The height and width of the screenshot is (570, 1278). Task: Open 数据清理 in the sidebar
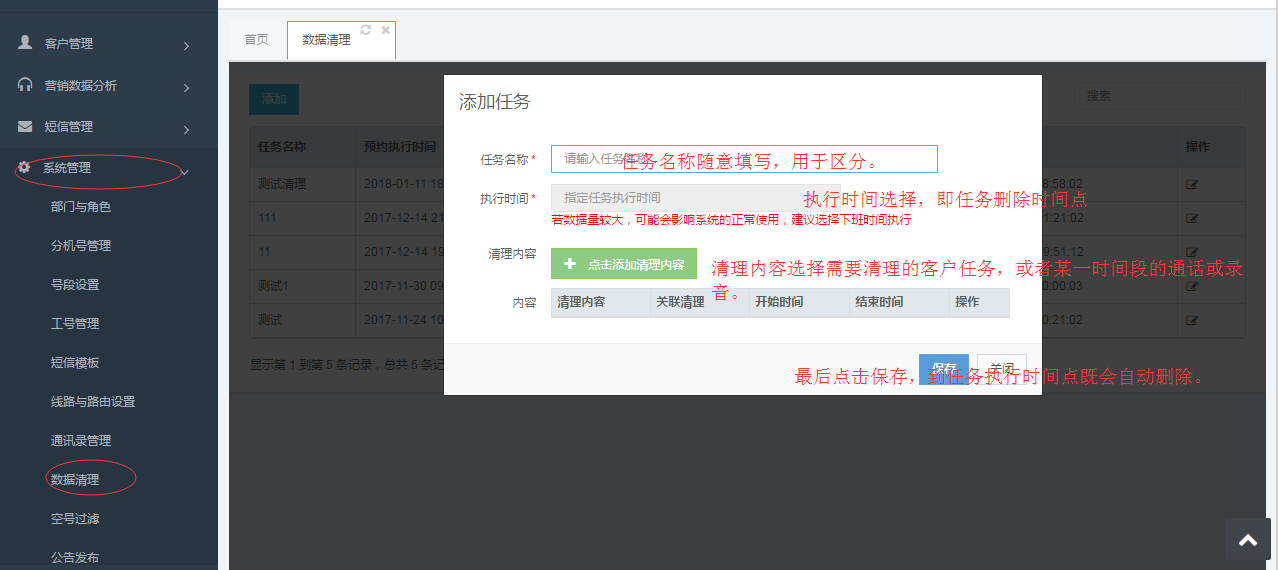pyautogui.click(x=75, y=479)
